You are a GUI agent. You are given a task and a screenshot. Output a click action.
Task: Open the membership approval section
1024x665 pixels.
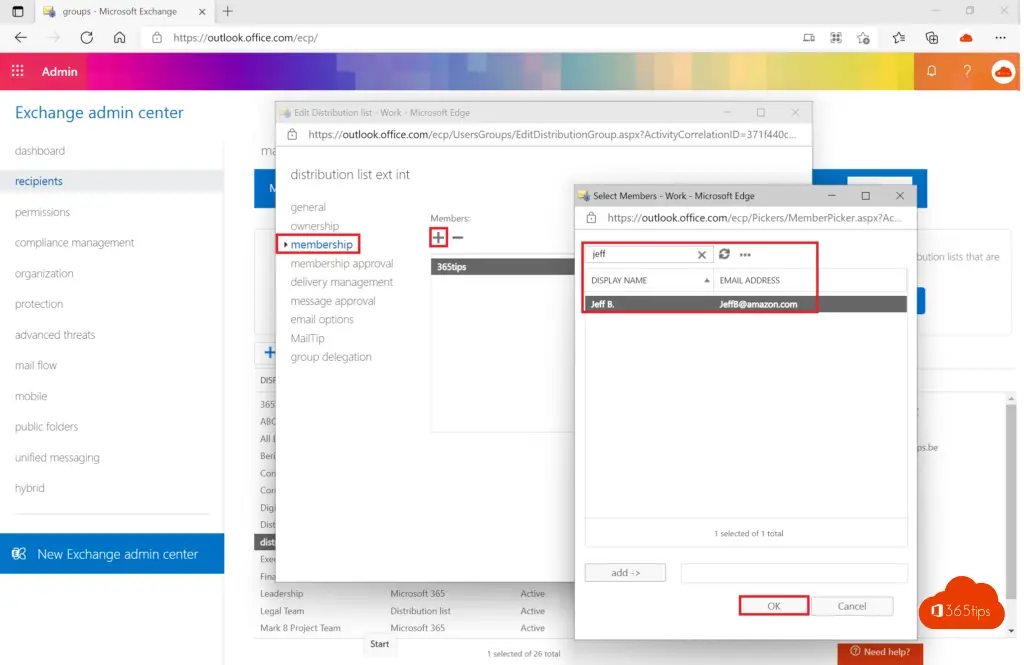341,264
